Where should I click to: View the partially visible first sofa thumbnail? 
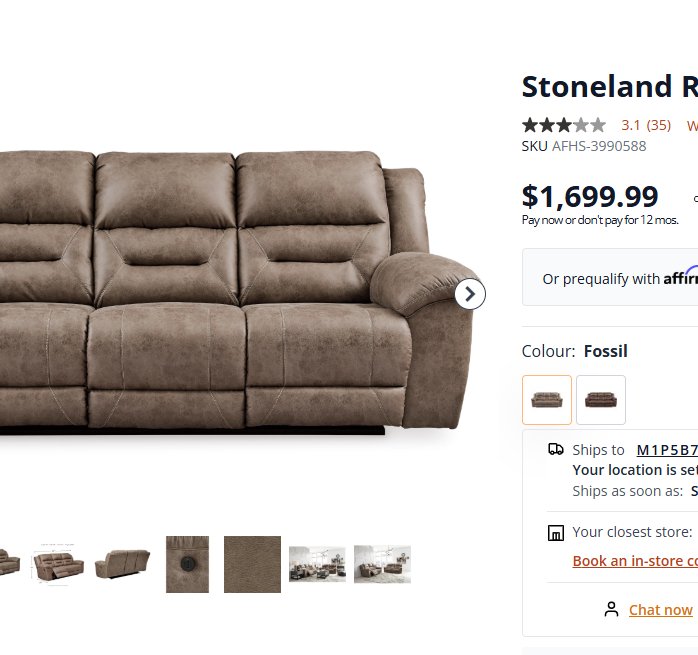click(x=10, y=563)
